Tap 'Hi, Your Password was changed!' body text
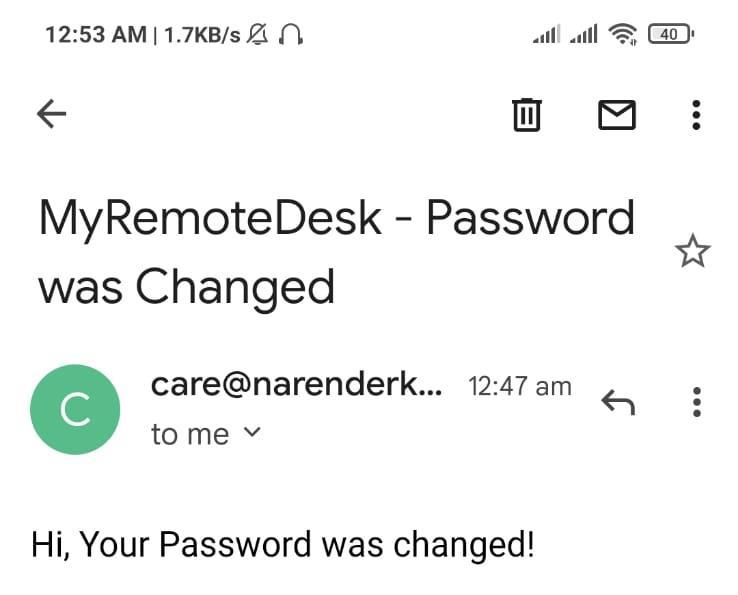The height and width of the screenshot is (595, 738). tap(283, 545)
